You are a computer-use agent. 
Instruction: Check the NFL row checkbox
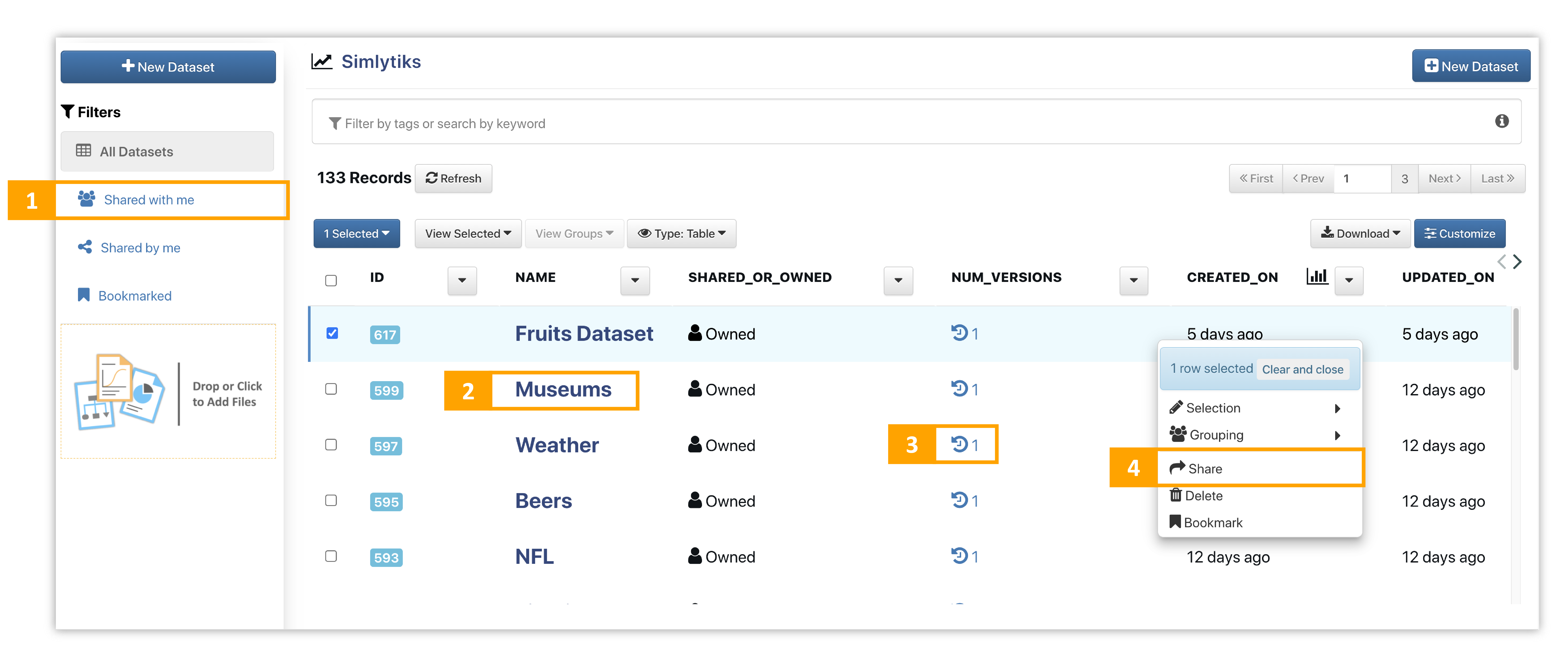point(331,556)
